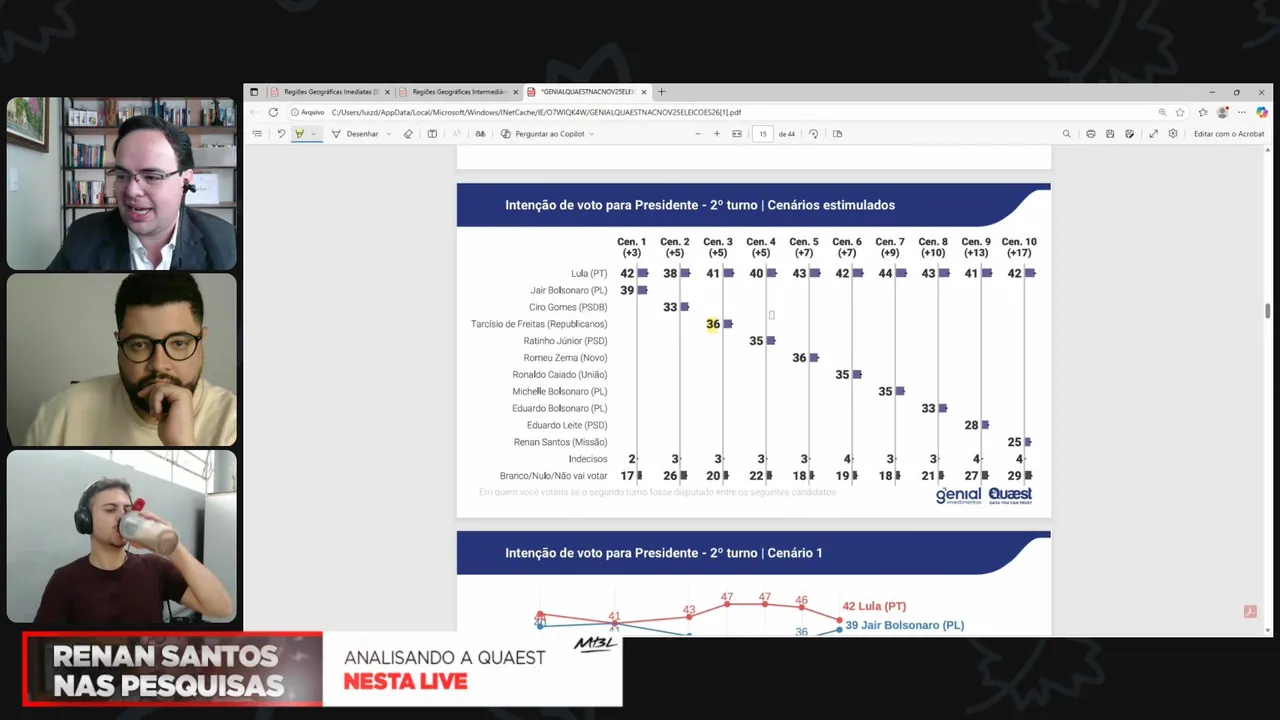1280x720 pixels.
Task: Select the Highlight marker tool
Action: pyautogui.click(x=299, y=134)
